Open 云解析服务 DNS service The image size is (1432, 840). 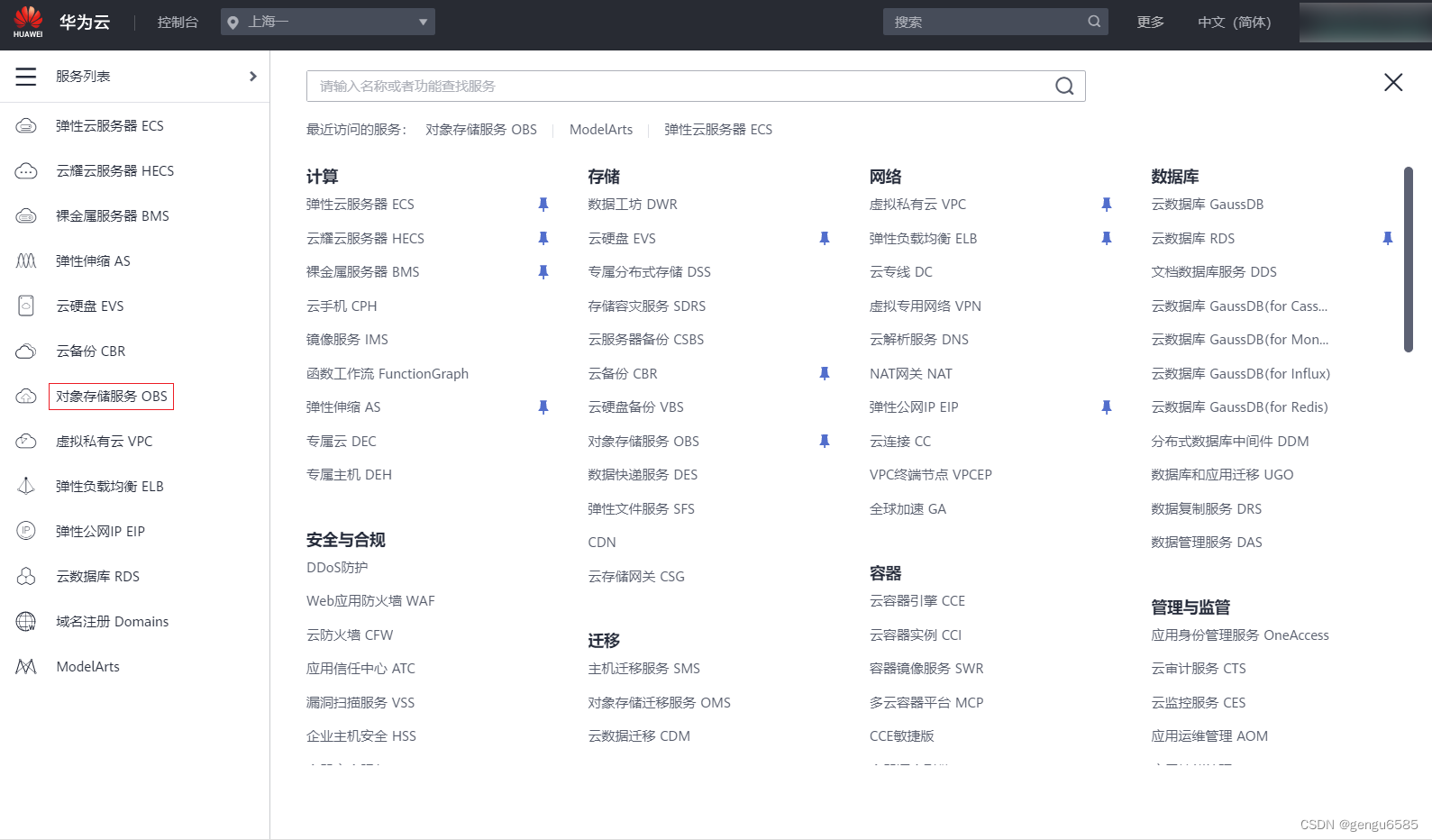point(919,340)
